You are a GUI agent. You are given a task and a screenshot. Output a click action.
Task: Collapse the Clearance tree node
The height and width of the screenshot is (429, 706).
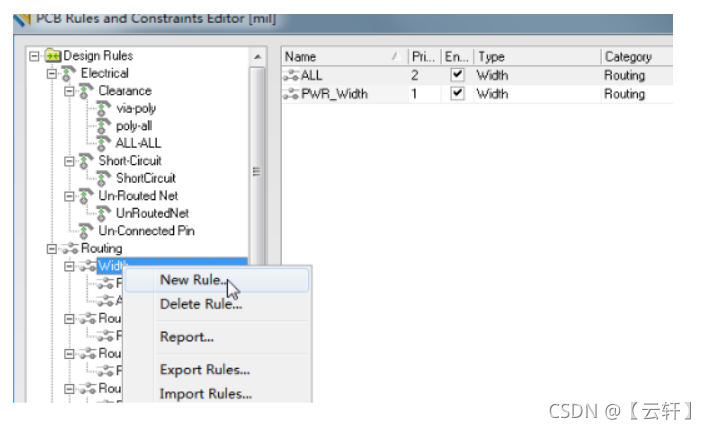pyautogui.click(x=69, y=91)
